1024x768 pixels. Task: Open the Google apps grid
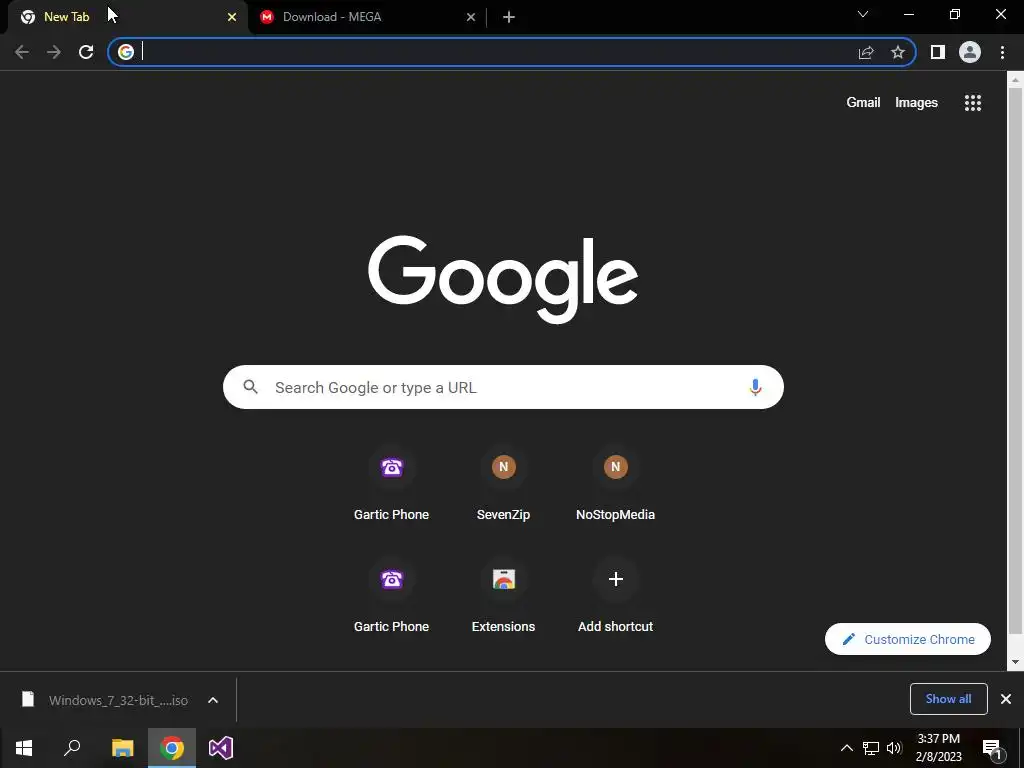tap(973, 103)
